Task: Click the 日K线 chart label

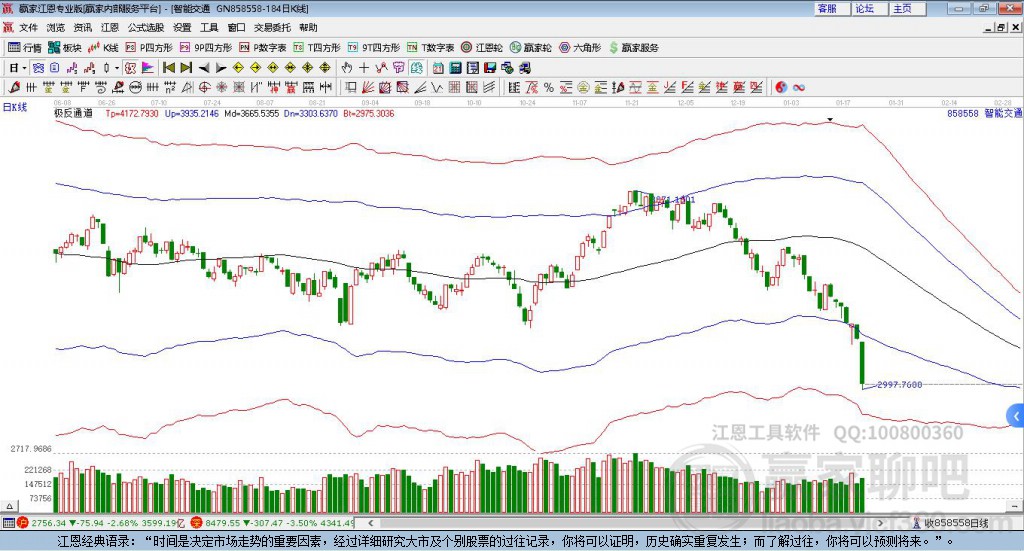Action: (15, 107)
